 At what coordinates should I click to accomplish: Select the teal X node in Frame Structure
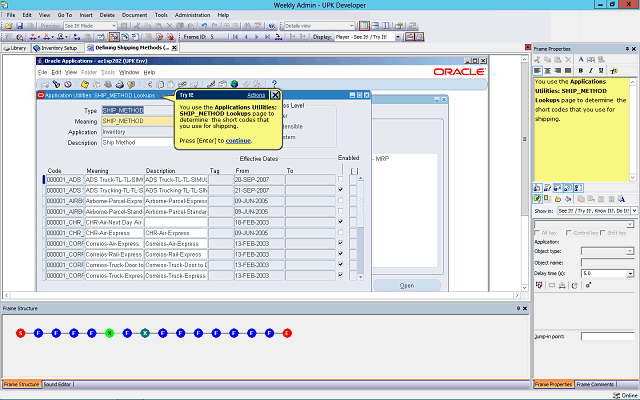click(145, 333)
